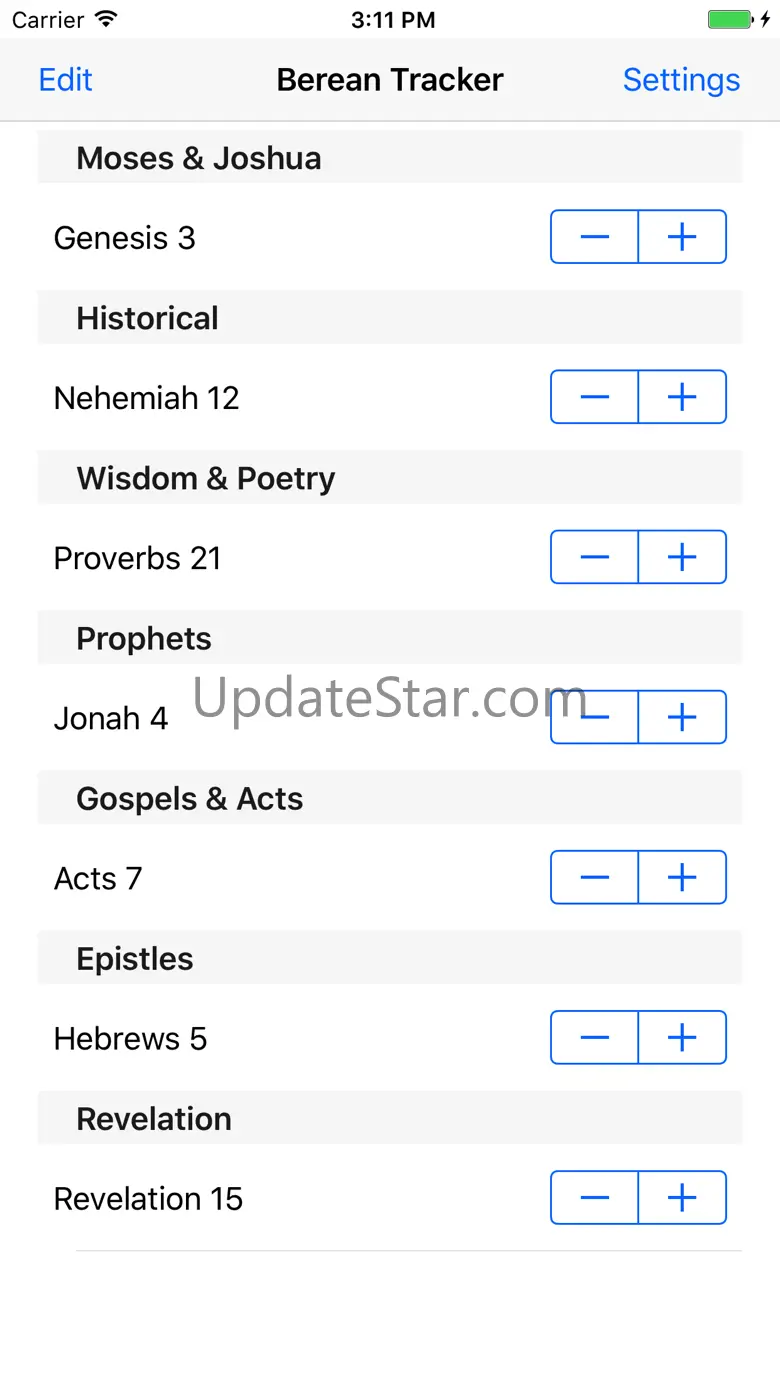Tap the Revelation 15 row label

pos(148,1198)
